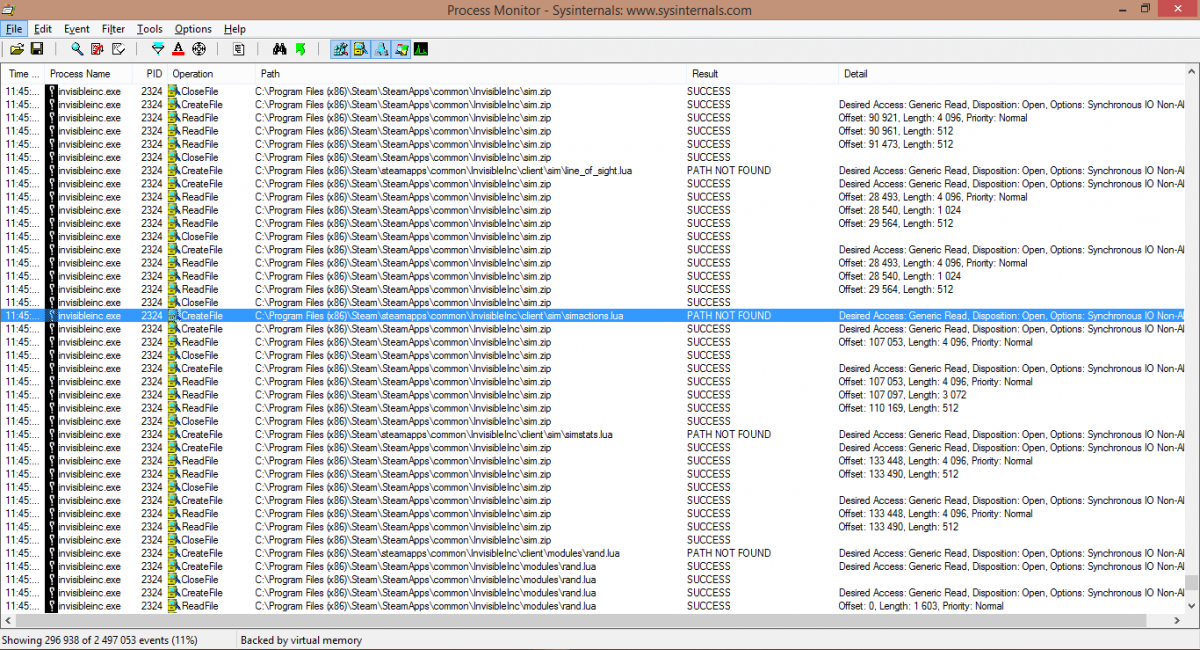Click the Open log file icon
1200x650 pixels.
(x=17, y=49)
